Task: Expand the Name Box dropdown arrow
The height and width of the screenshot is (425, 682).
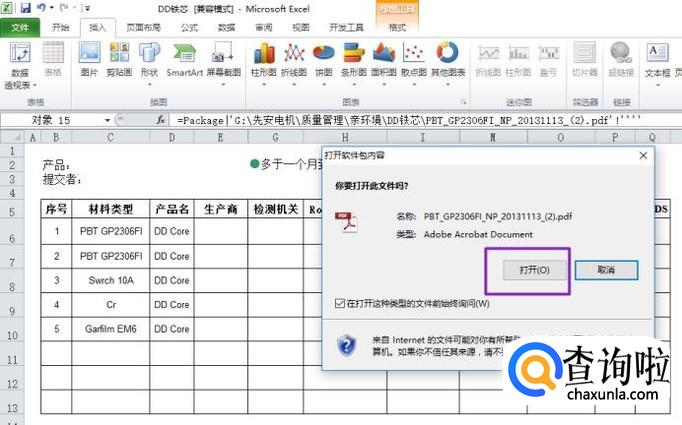Action: [x=107, y=120]
